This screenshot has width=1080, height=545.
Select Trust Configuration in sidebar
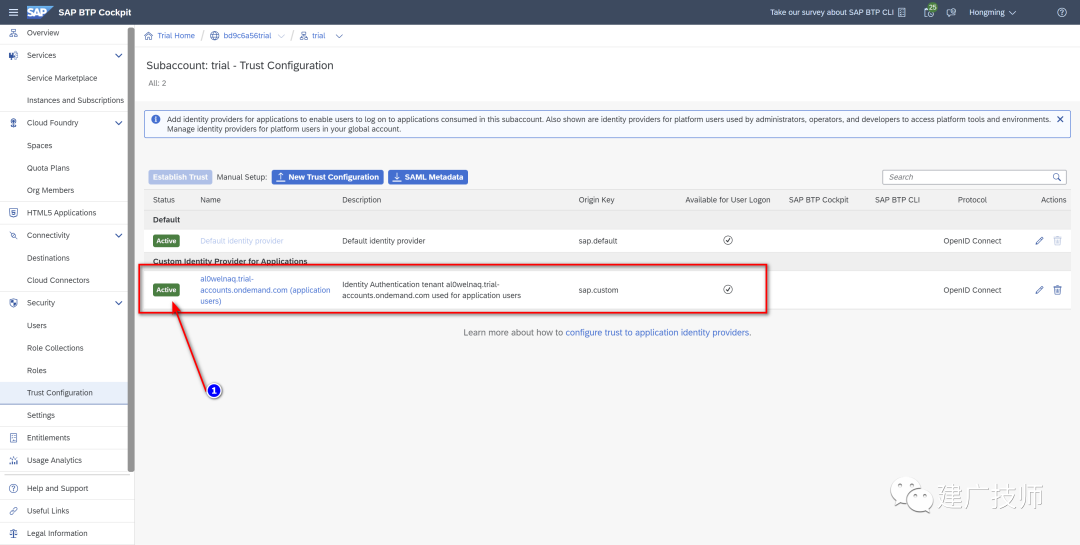point(63,393)
